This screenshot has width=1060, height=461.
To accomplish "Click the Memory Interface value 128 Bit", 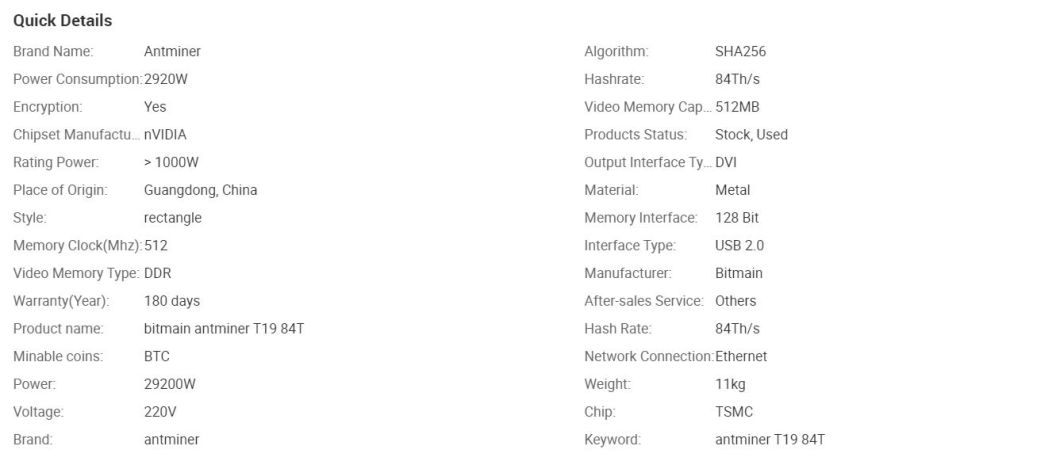I will [739, 218].
